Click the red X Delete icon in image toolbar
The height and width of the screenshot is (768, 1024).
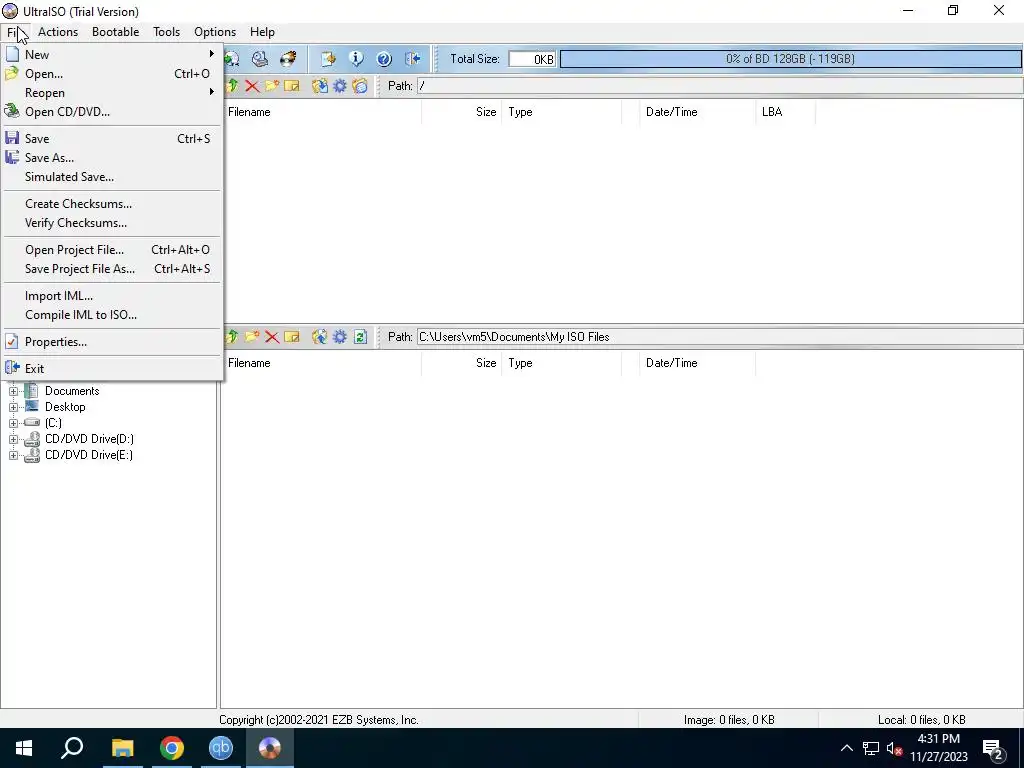pyautogui.click(x=252, y=86)
